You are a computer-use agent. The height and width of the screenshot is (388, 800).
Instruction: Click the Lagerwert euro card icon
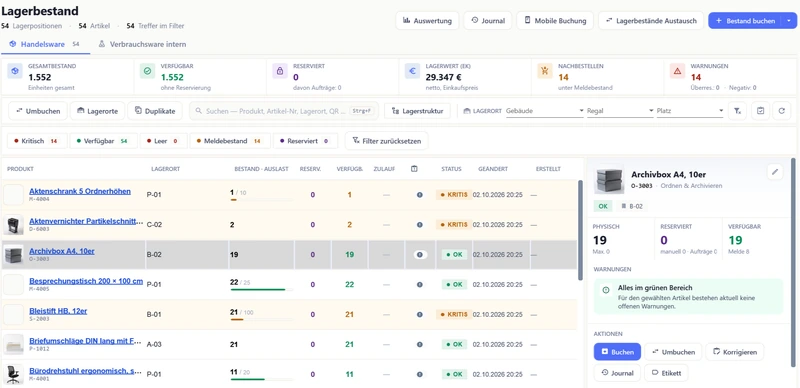tap(412, 71)
